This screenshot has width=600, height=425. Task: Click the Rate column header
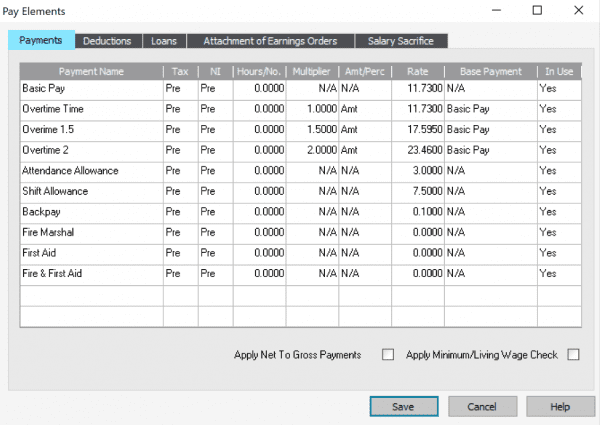pyautogui.click(x=418, y=72)
